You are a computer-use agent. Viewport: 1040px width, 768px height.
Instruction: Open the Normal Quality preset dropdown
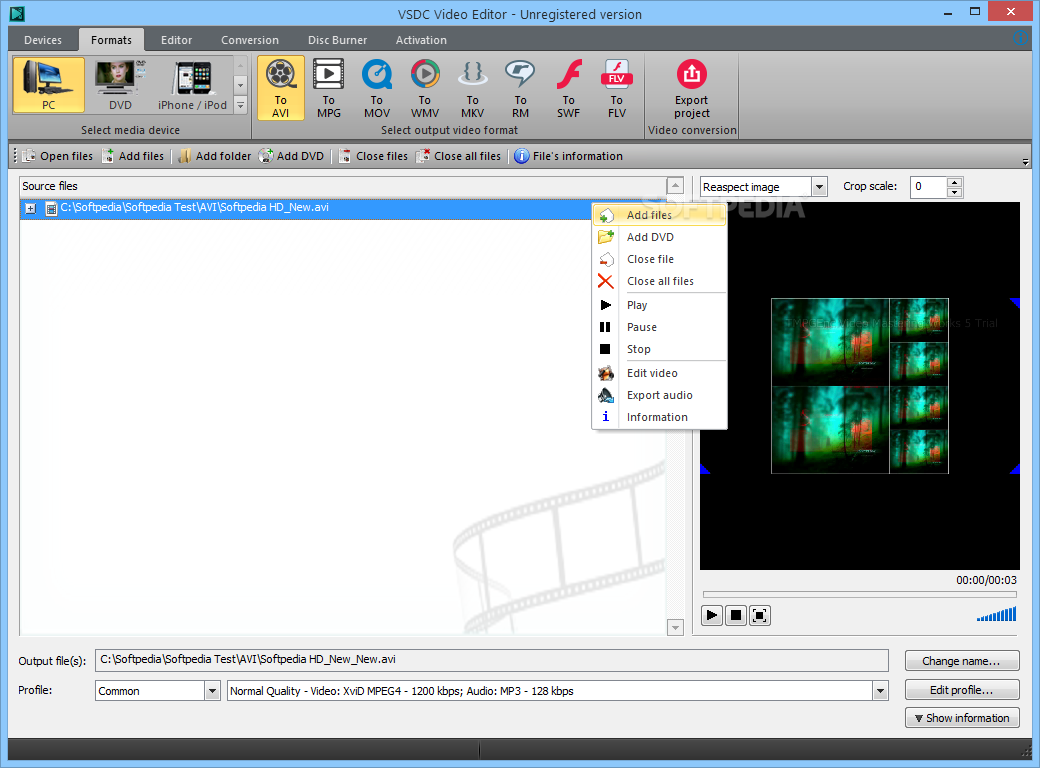click(880, 691)
